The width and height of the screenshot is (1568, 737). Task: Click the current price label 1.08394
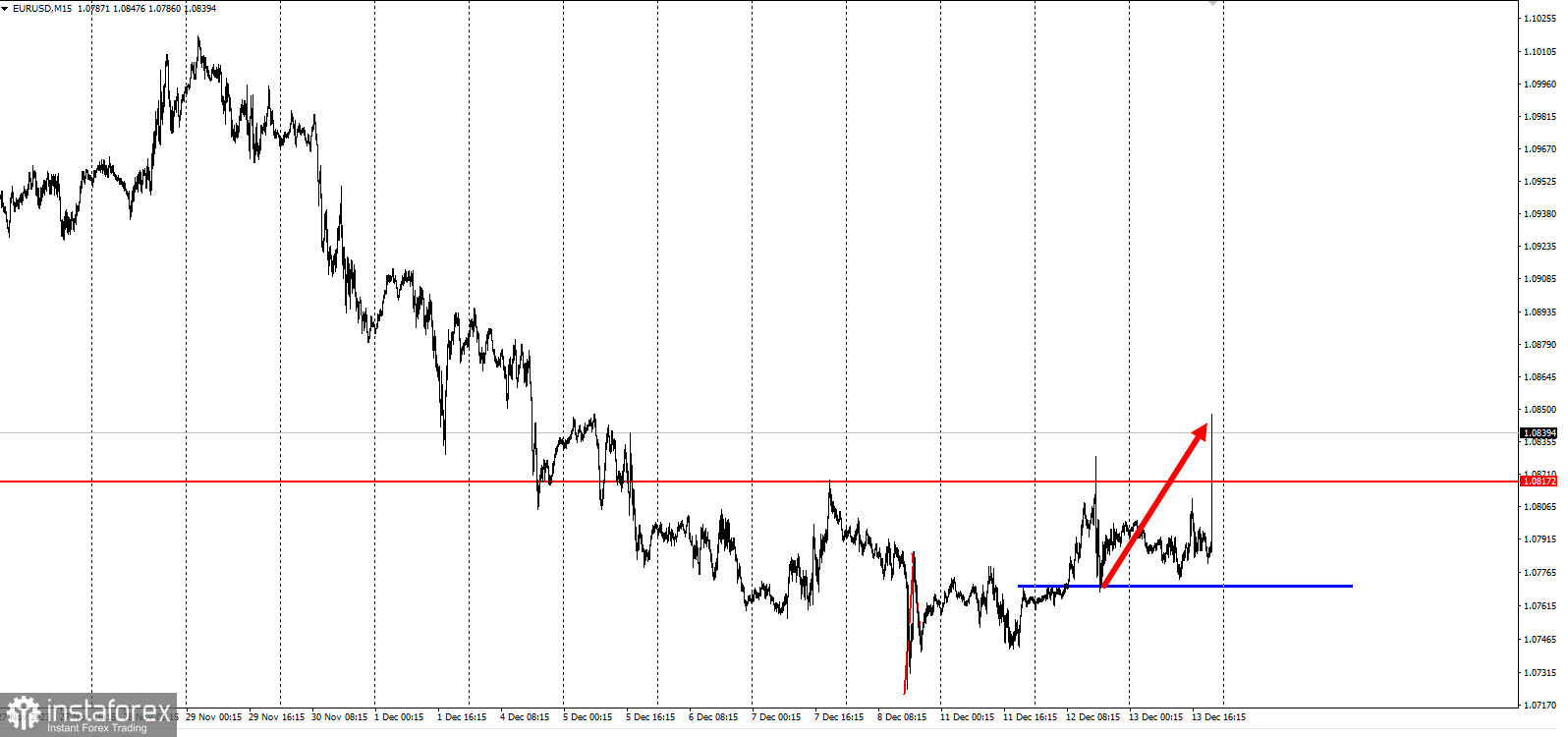coord(1540,433)
